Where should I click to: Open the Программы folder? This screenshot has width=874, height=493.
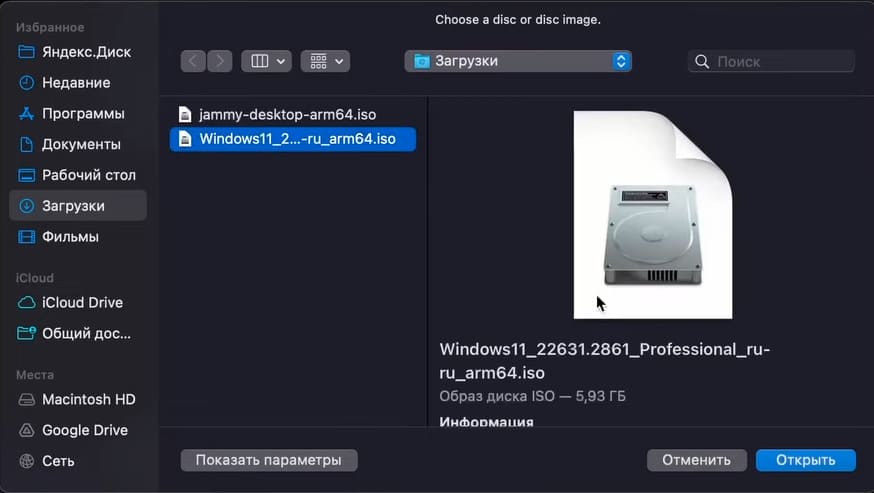[x=83, y=114]
